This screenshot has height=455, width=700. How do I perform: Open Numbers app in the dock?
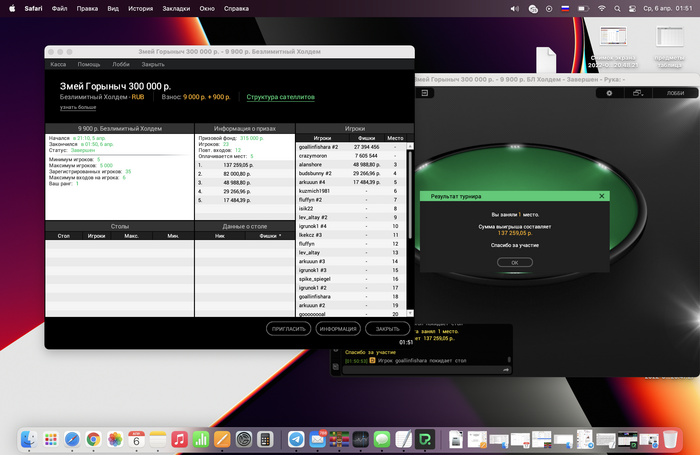(200, 440)
